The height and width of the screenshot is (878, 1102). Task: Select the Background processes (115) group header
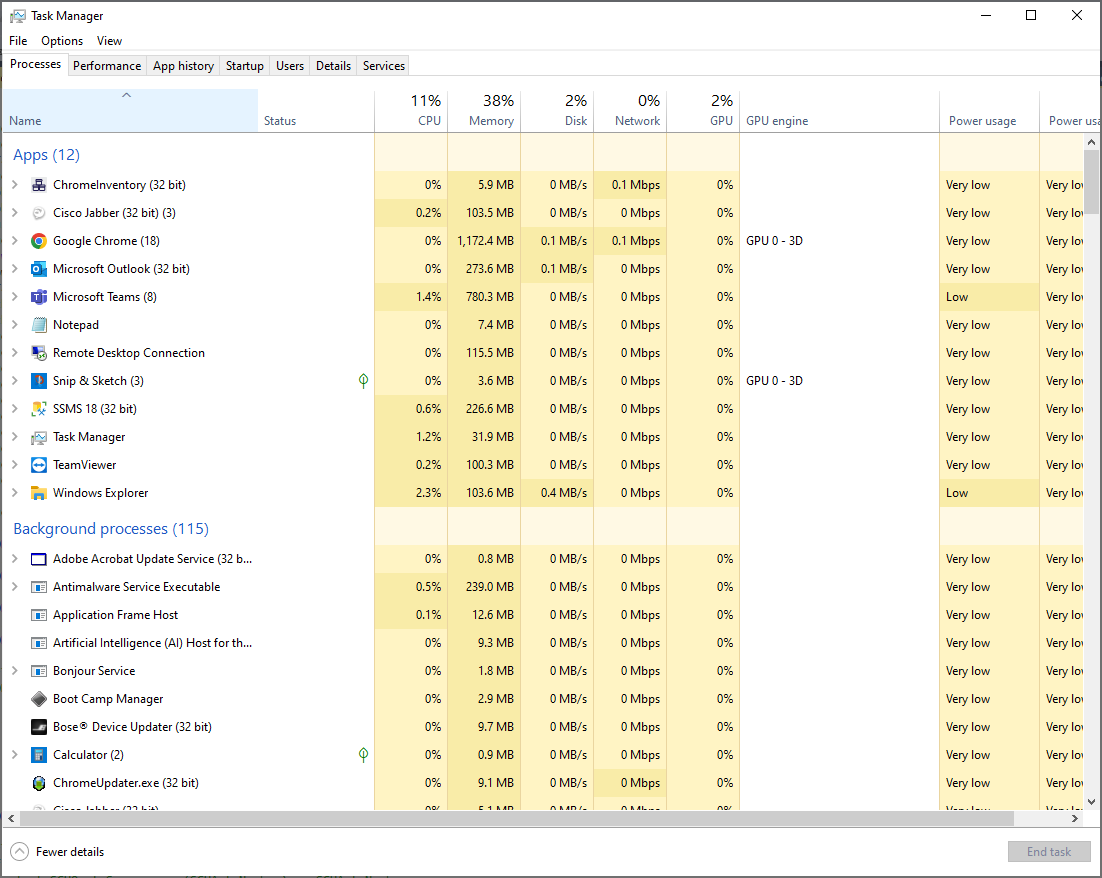(111, 529)
